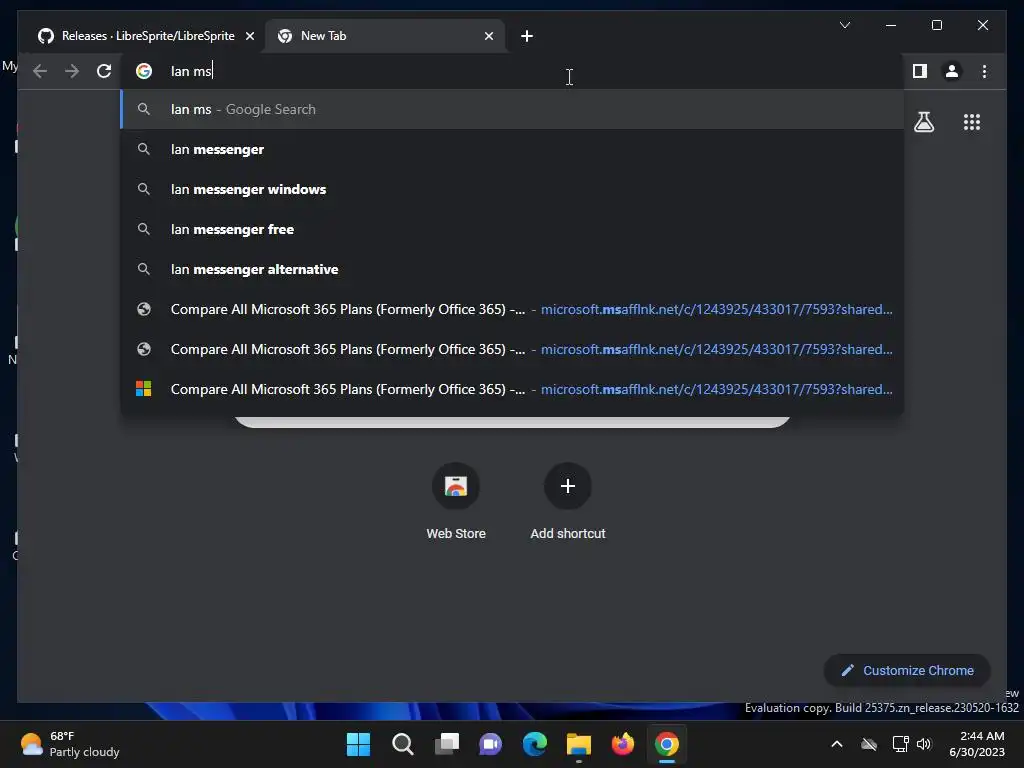
Task: Open the weather widget showing 68°F
Action: coord(71,744)
